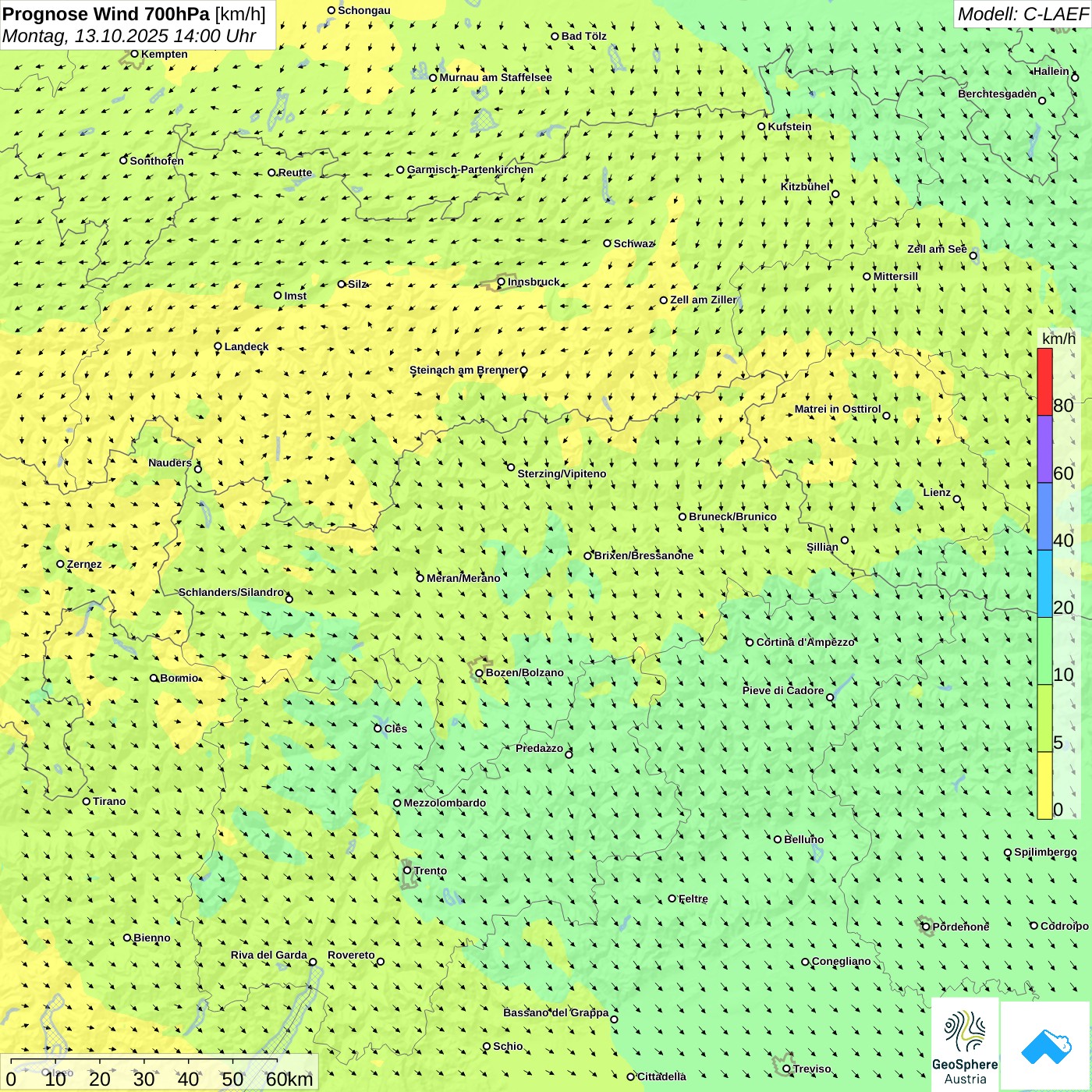Viewport: 1092px width, 1092px height.
Task: Click the purple 60–80 km/h legend color
Action: coord(1044,449)
